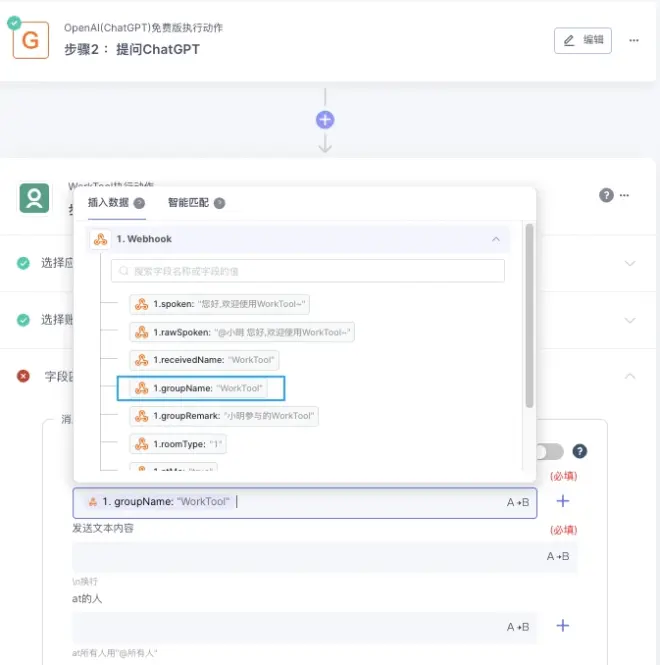Image resolution: width=660 pixels, height=665 pixels.
Task: Expand the 选择账户 section chevron
Action: click(630, 320)
